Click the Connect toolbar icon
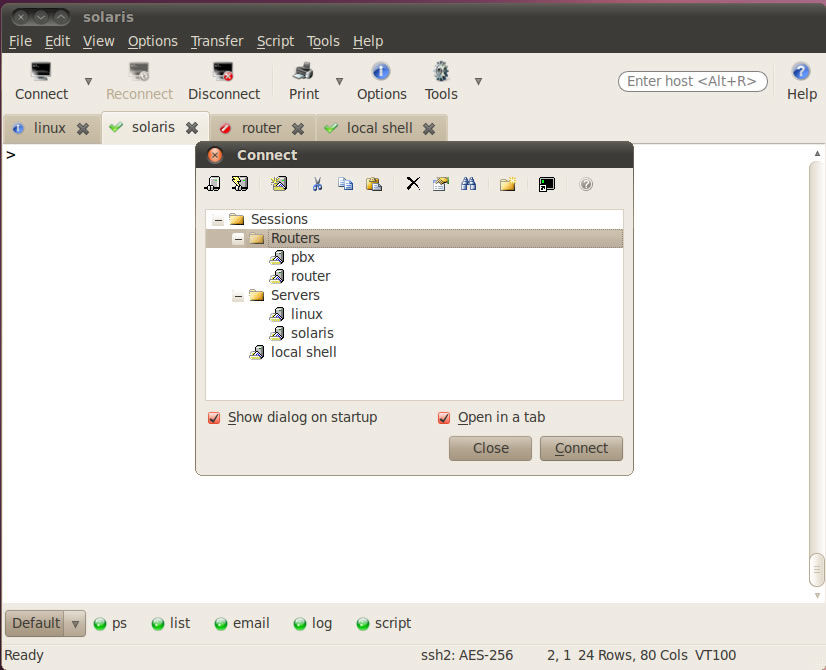This screenshot has width=826, height=670. pos(41,71)
